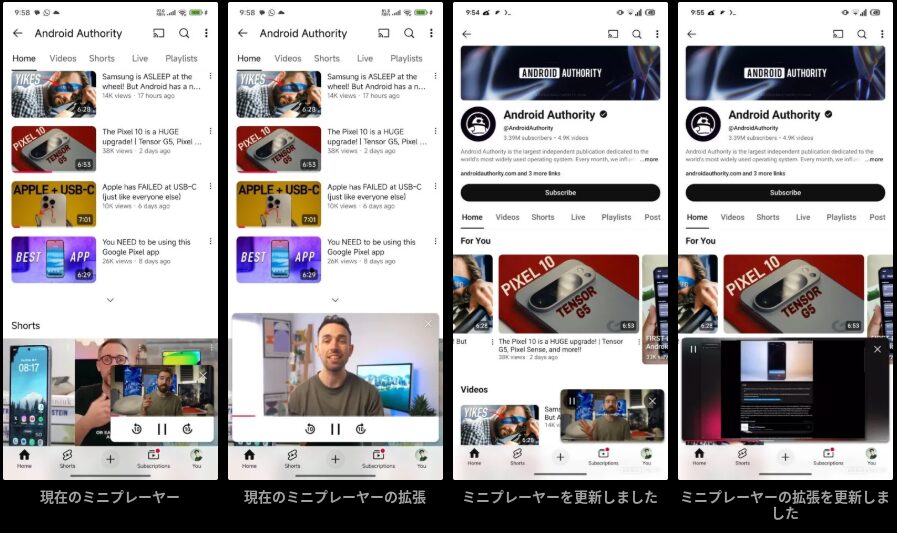Open Subscriptions in the second screen bottom bar

378,458
